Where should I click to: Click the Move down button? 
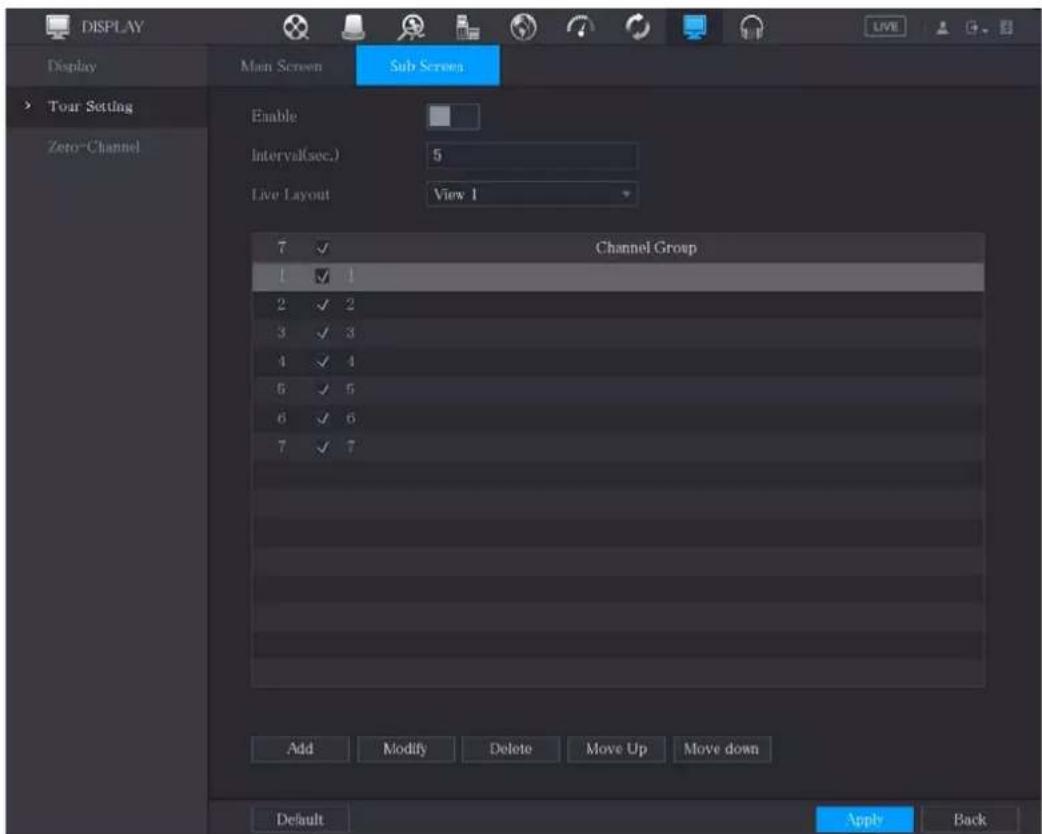(722, 749)
